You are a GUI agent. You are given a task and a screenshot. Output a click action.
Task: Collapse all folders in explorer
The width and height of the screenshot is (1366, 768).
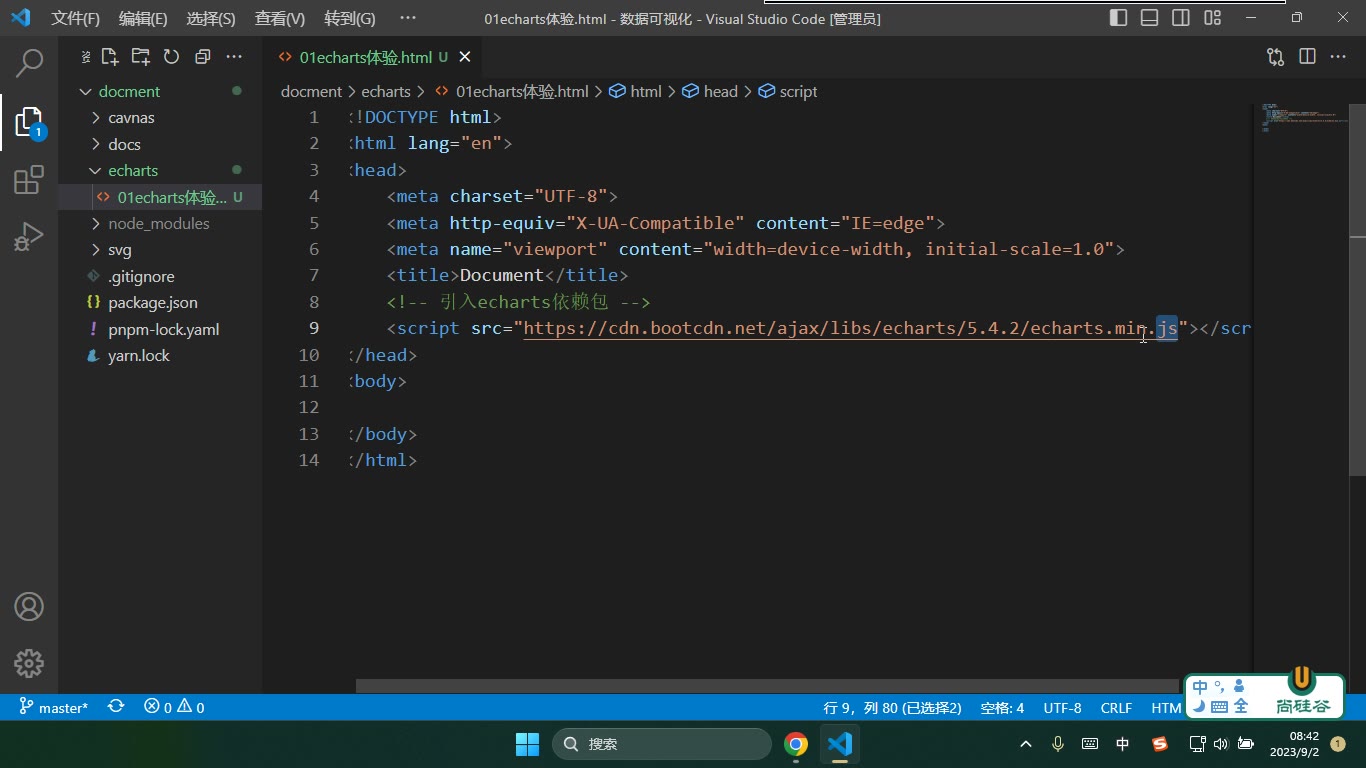point(202,57)
